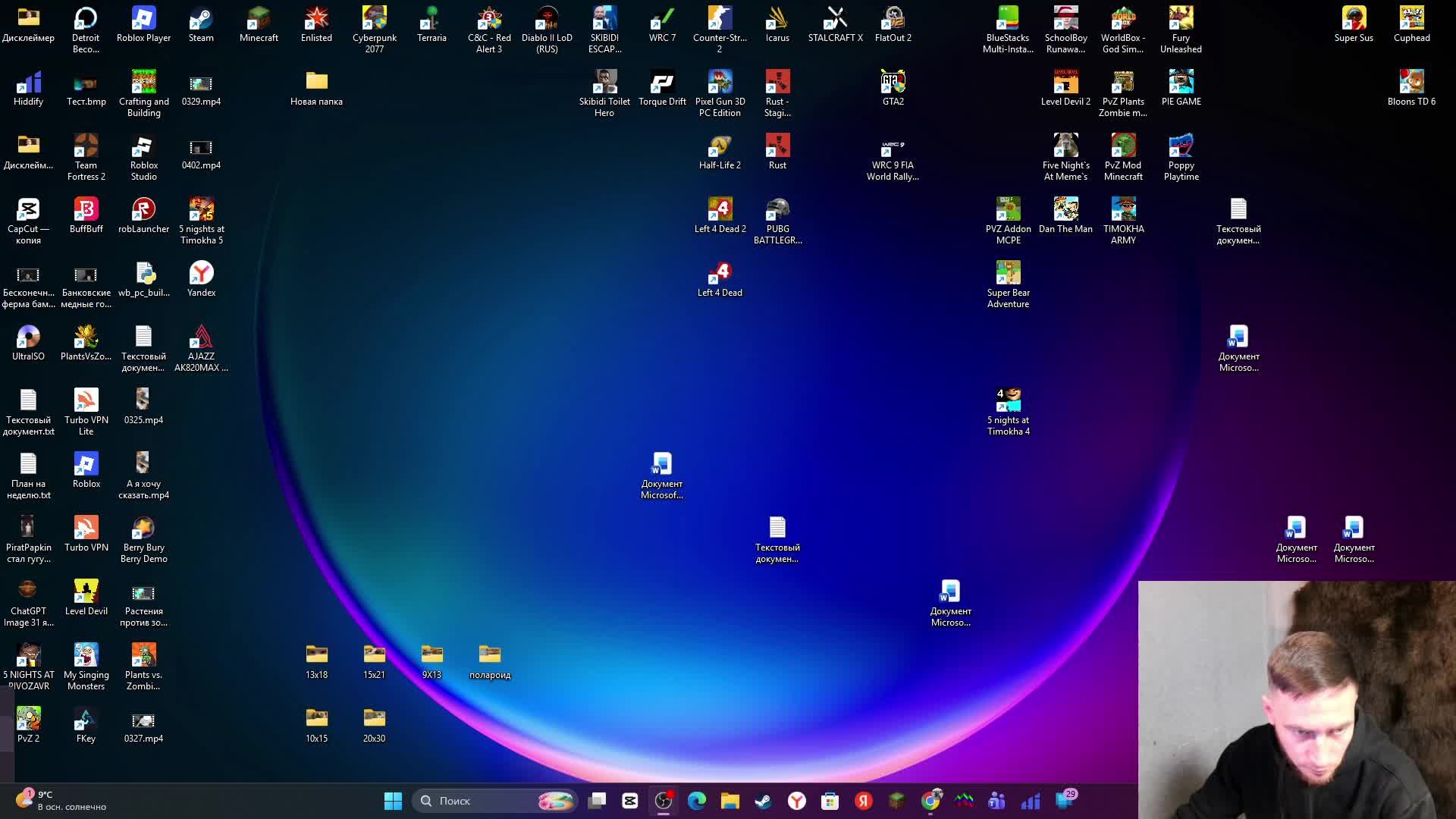Click the Windows Start button
The width and height of the screenshot is (1456, 819).
[x=393, y=801]
